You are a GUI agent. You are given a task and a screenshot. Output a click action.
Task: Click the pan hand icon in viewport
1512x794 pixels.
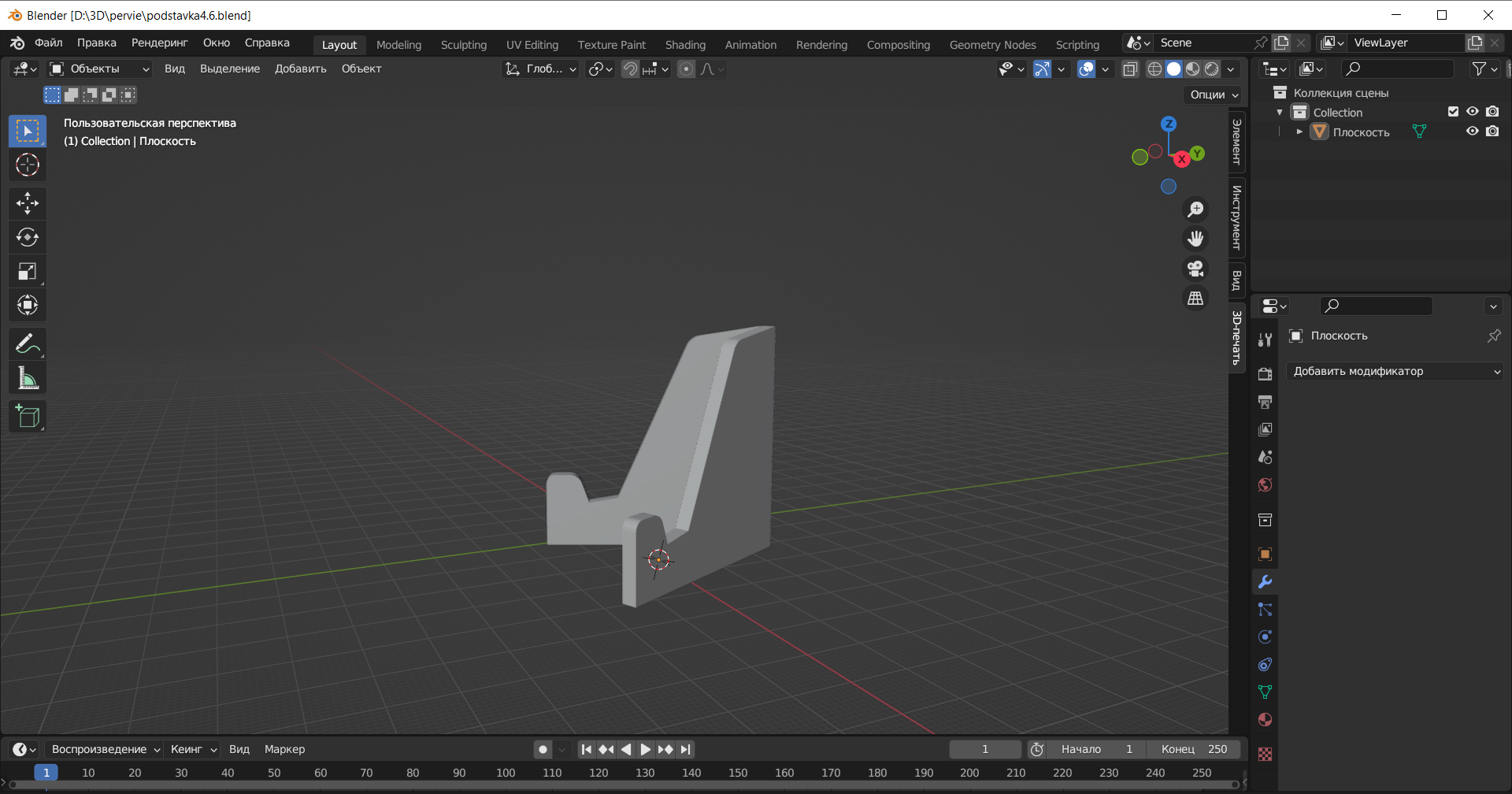click(1195, 239)
